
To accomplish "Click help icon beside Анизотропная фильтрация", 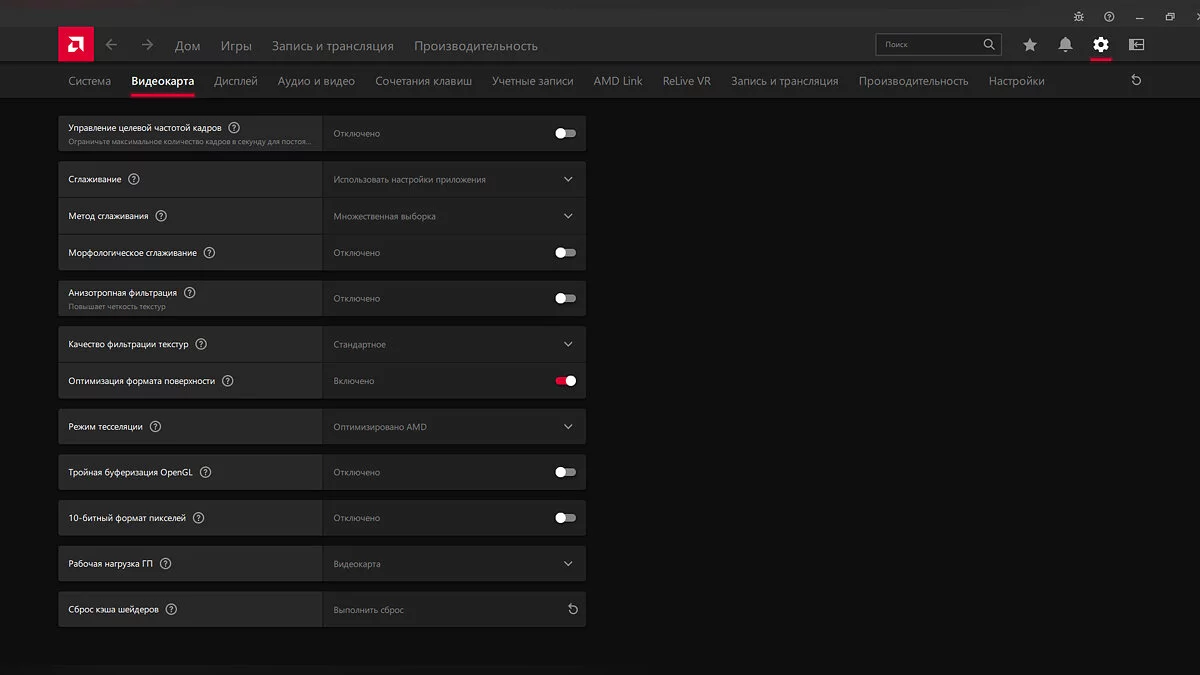I will [190, 293].
